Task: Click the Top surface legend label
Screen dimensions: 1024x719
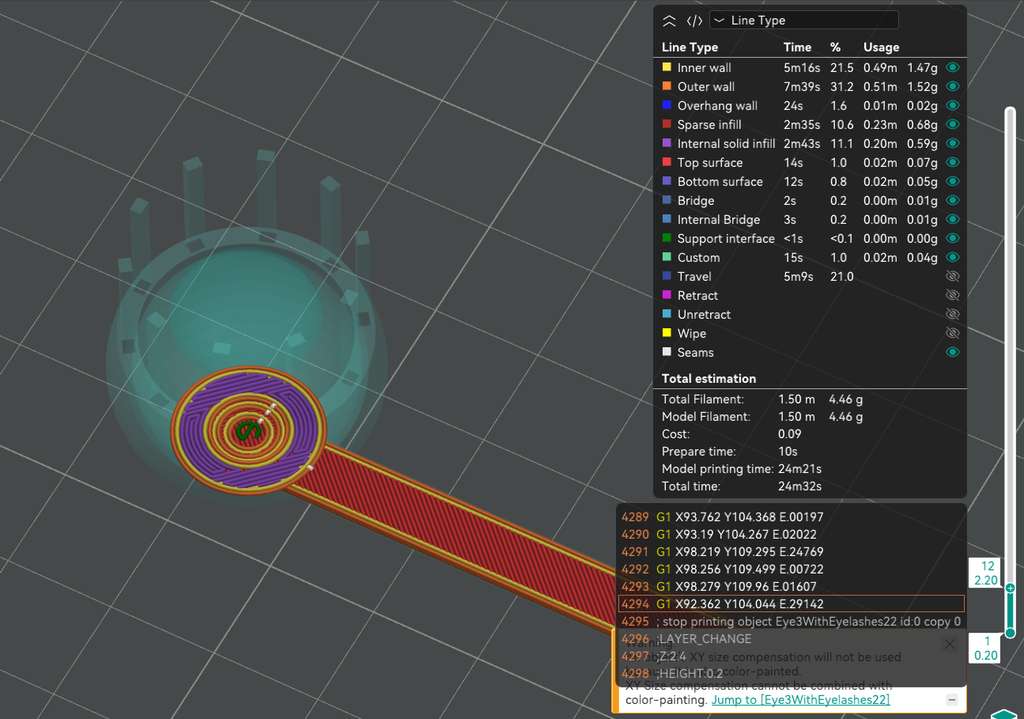Action: (710, 162)
